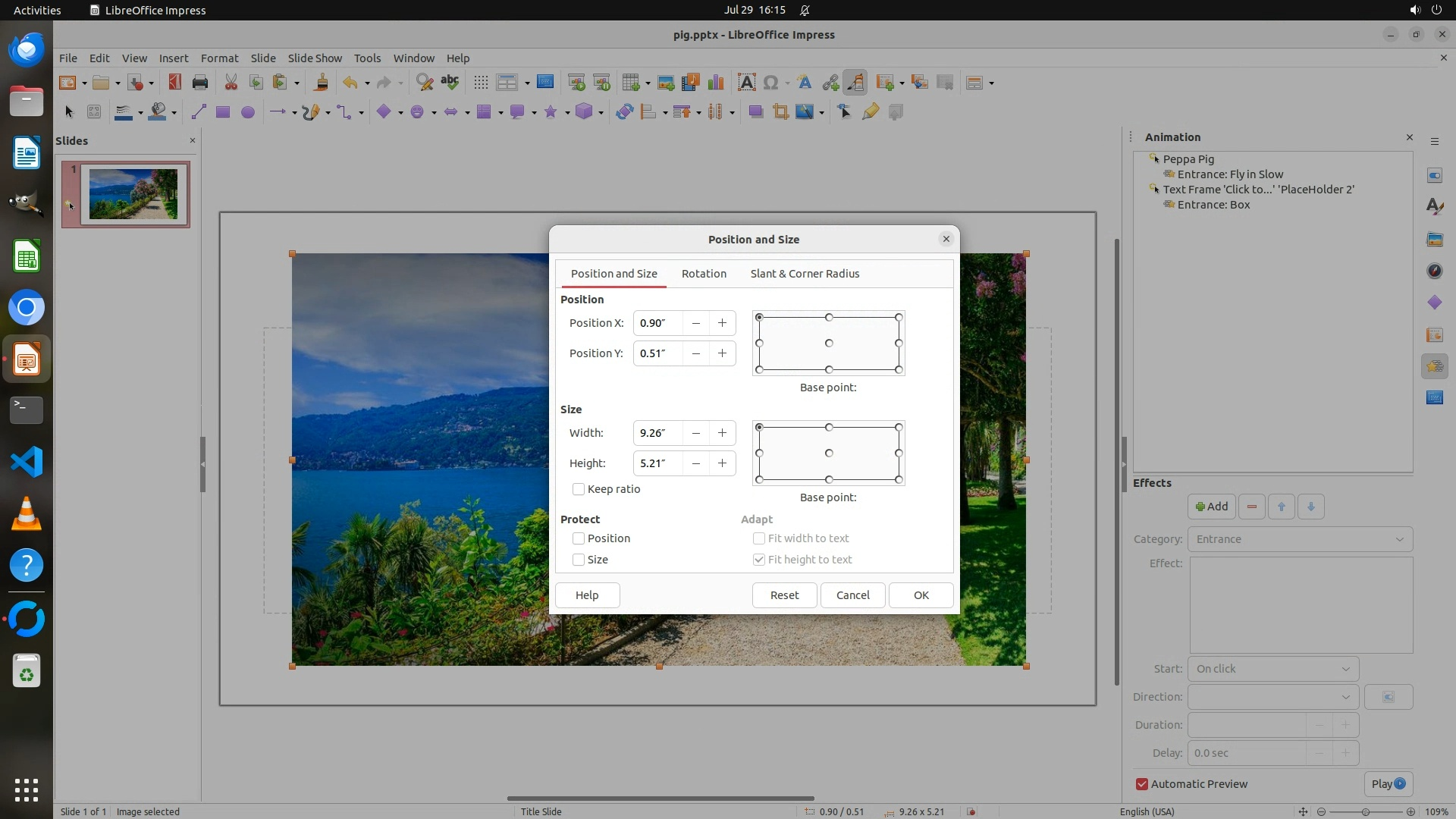This screenshot has height=819, width=1456.
Task: Switch to the Rotation tab
Action: [x=704, y=274]
